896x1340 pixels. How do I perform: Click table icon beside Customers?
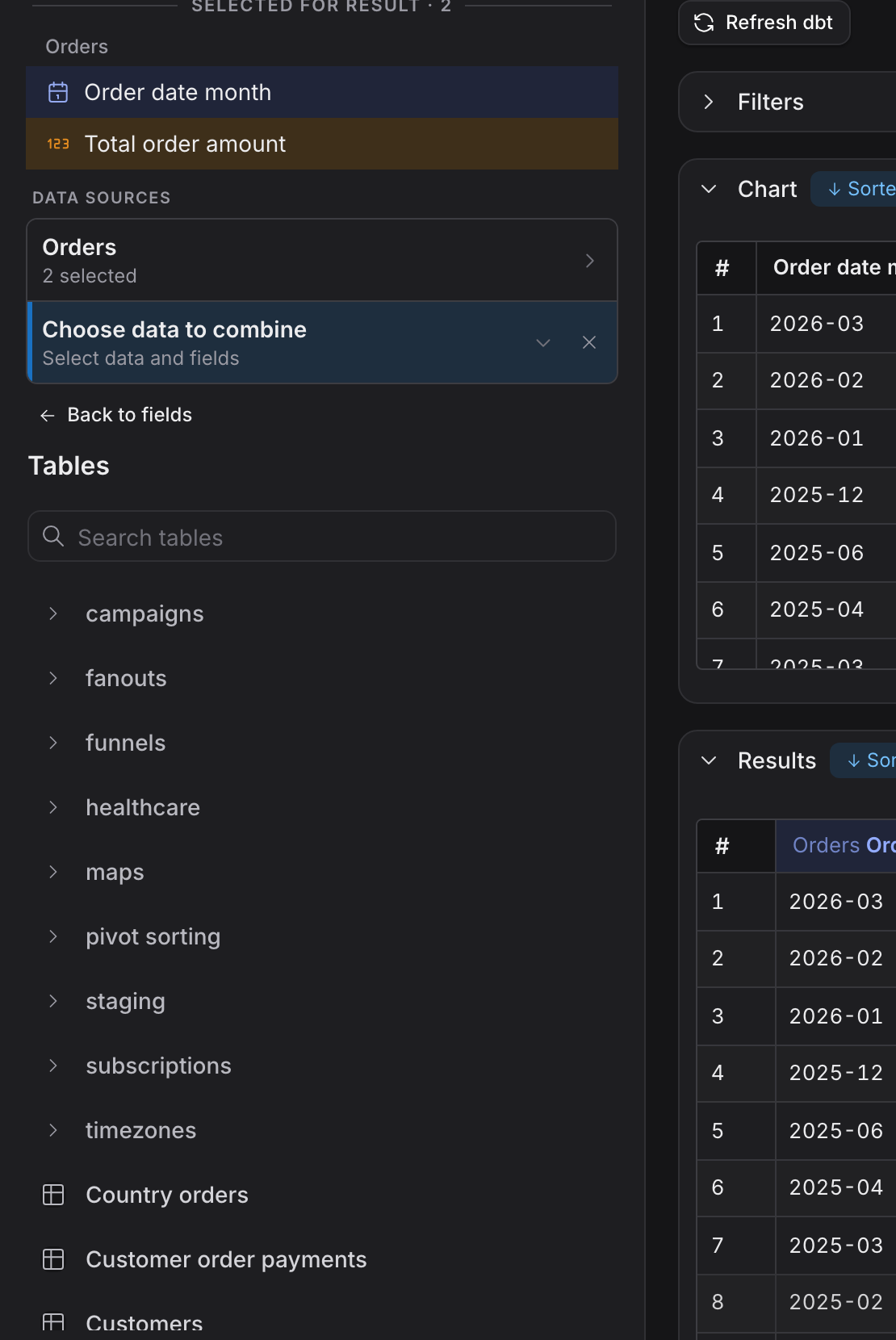pyautogui.click(x=53, y=1323)
